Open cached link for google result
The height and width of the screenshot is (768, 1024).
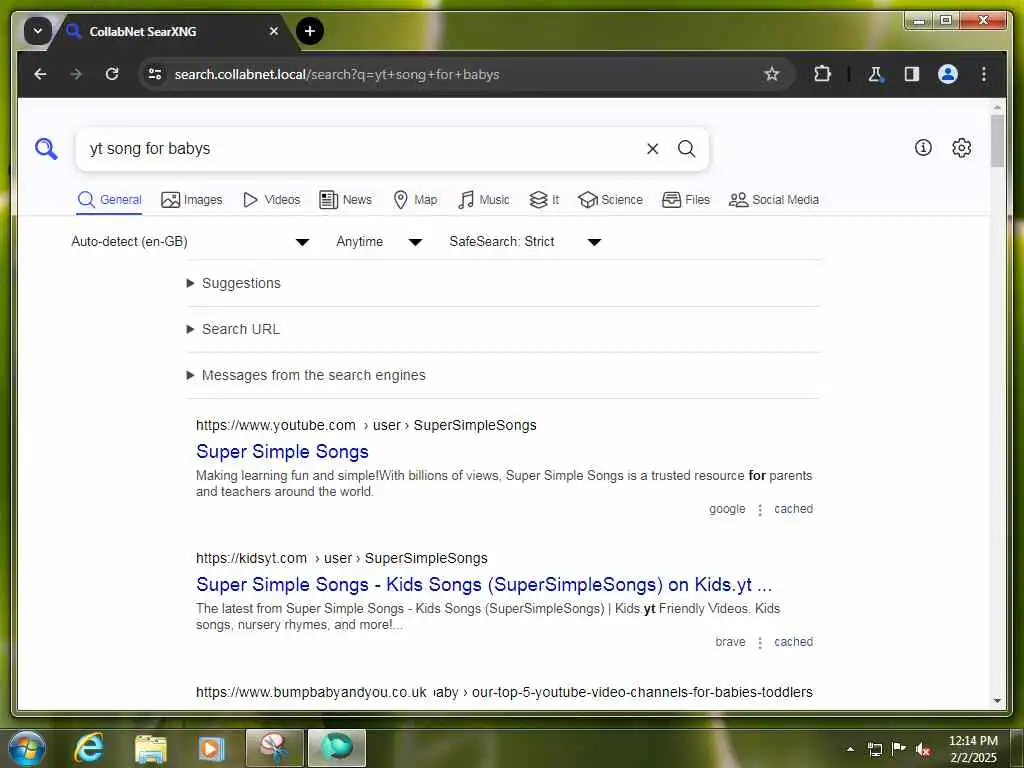793,509
